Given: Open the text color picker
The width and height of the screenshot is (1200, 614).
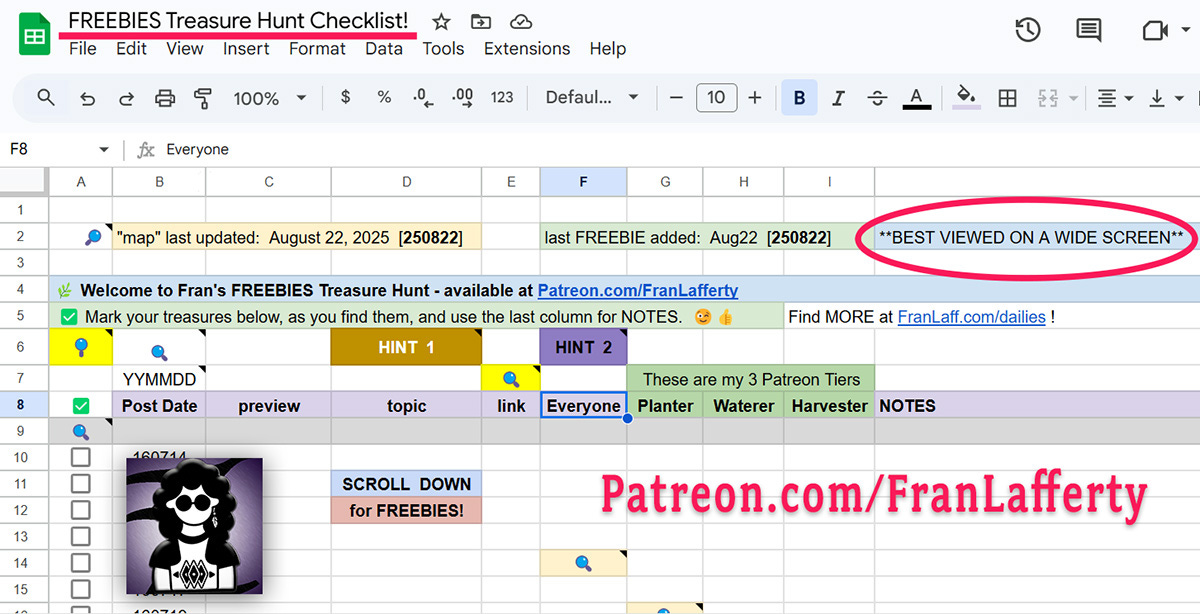Looking at the screenshot, I should point(916,97).
